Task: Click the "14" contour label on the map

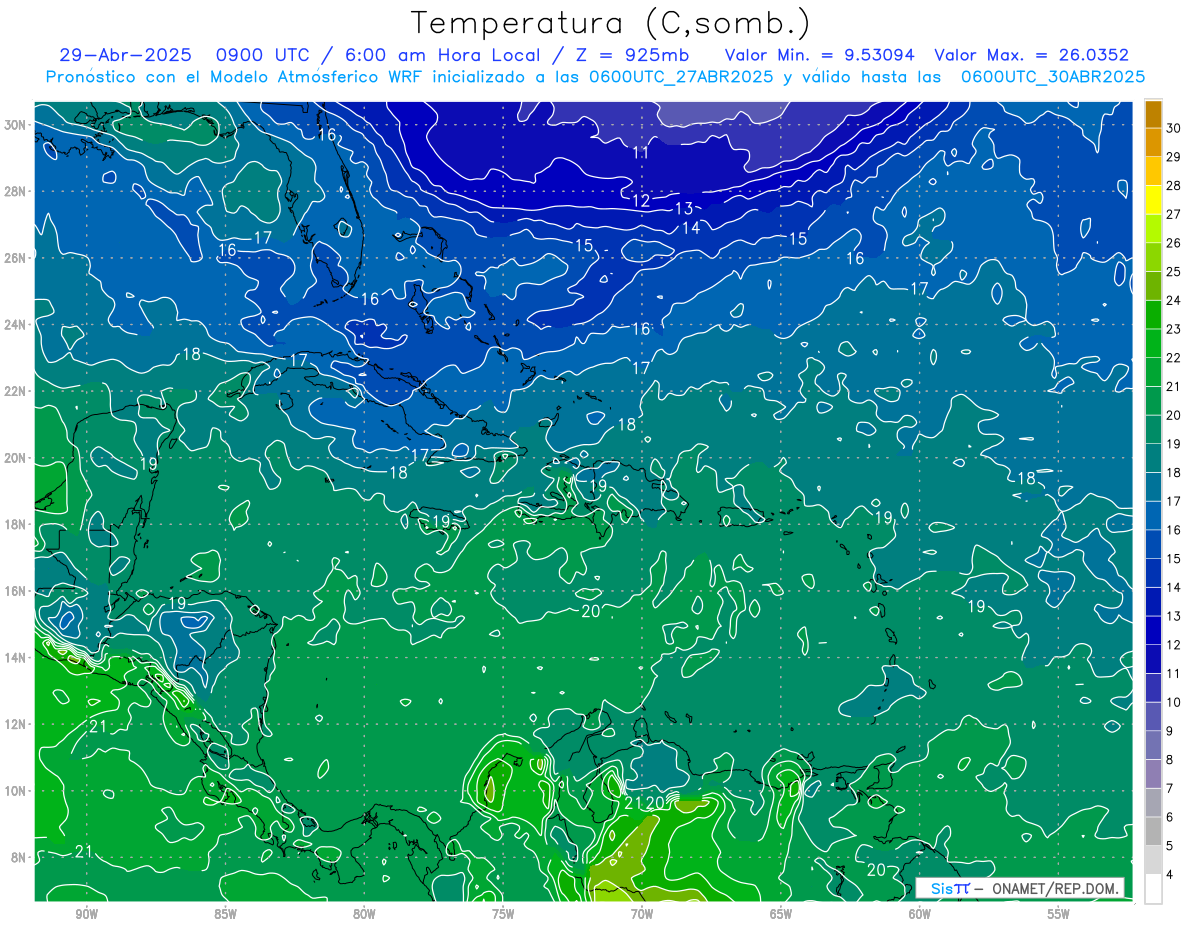Action: pyautogui.click(x=691, y=228)
